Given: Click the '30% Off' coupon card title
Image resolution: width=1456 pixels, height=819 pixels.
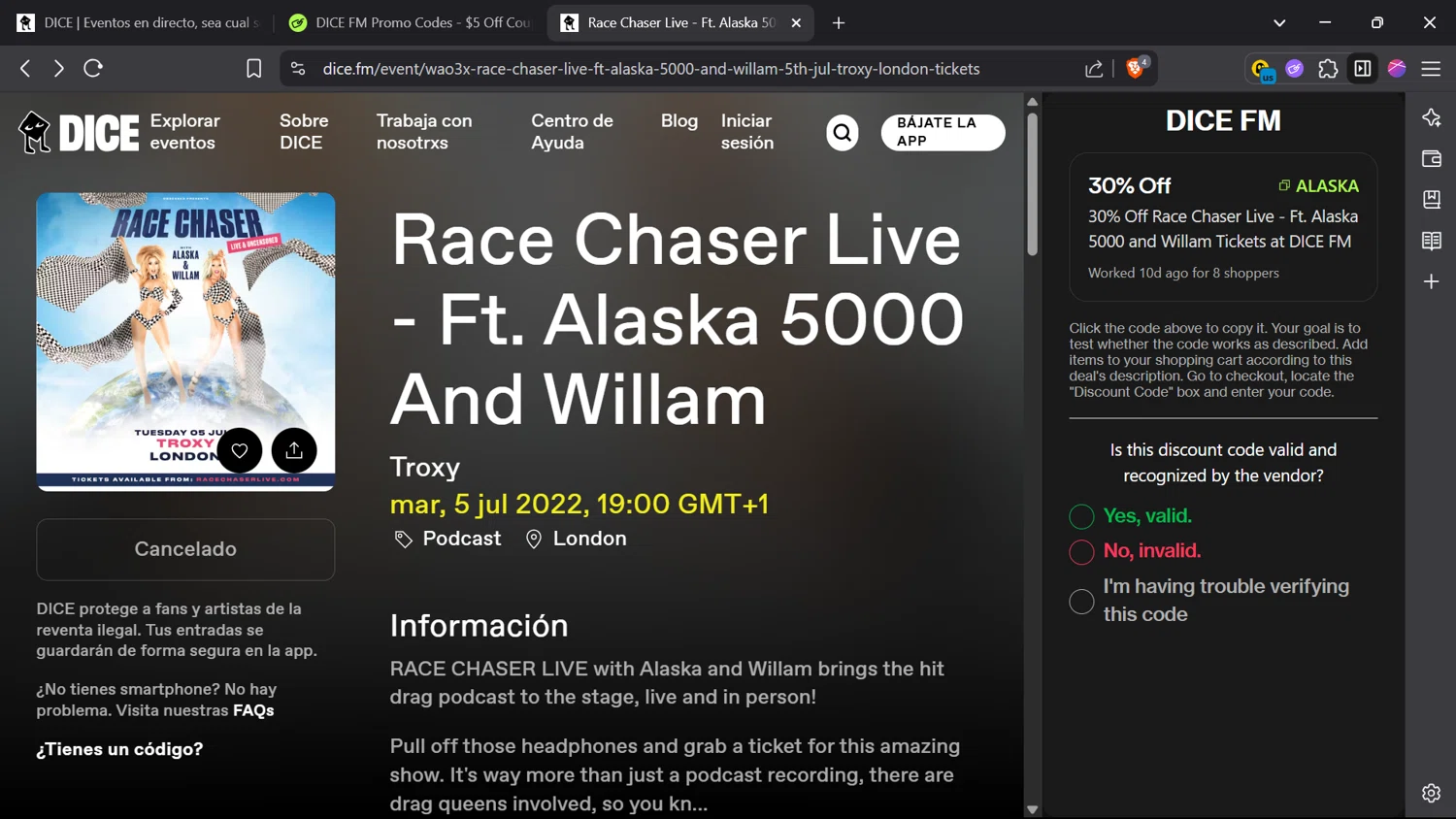Looking at the screenshot, I should click(1129, 185).
